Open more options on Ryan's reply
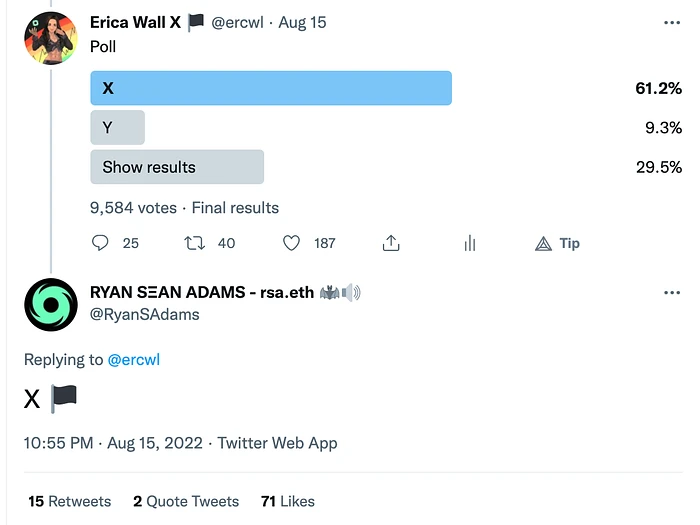The image size is (700, 525). 672,293
